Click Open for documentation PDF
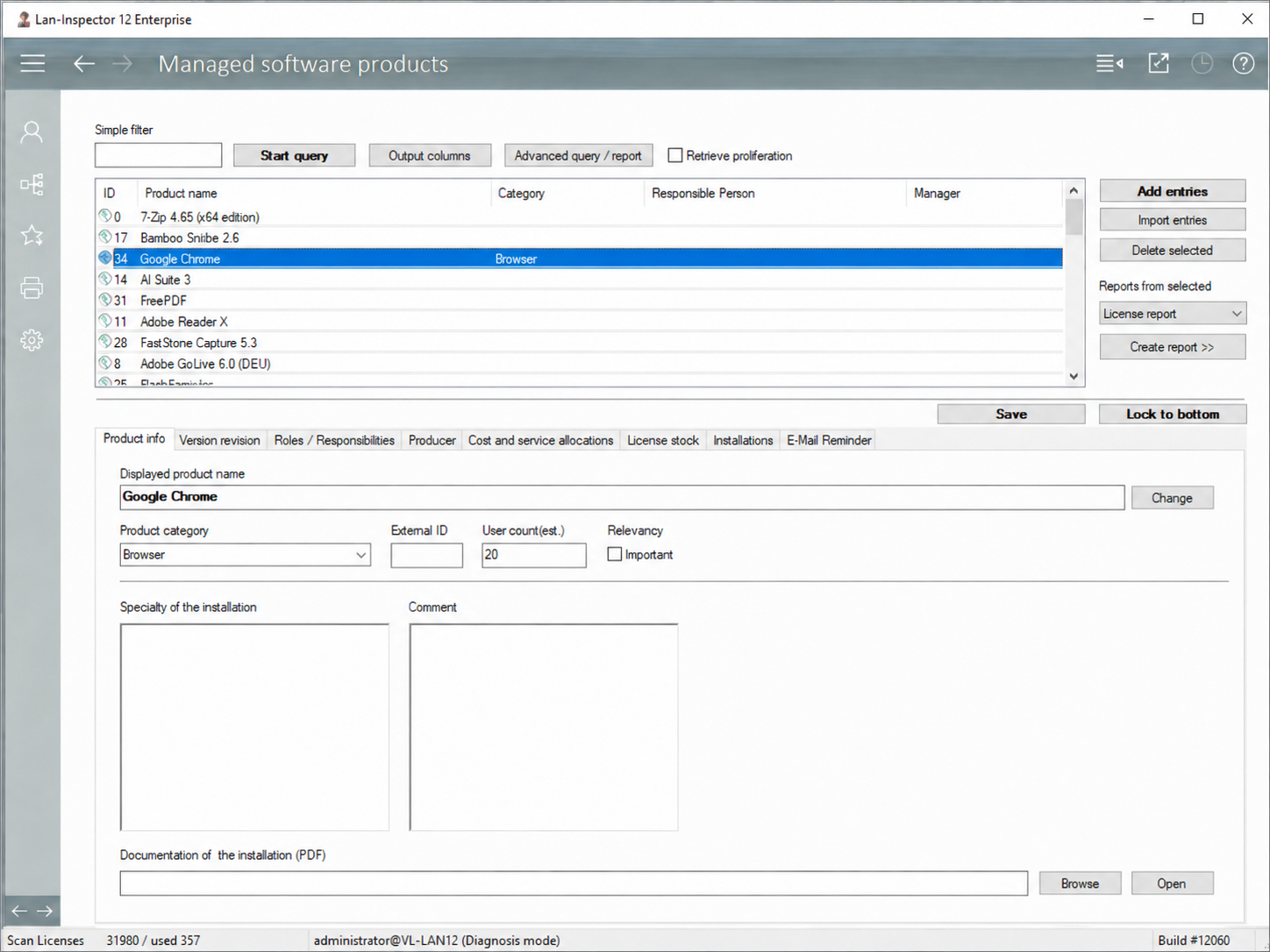Image resolution: width=1270 pixels, height=952 pixels. [1172, 883]
